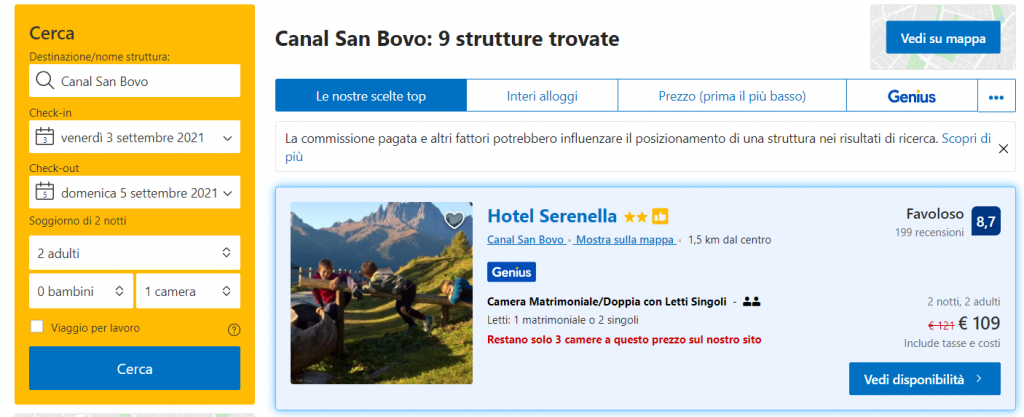Open the Mostra sulla mappa link
The height and width of the screenshot is (417, 1024).
tap(625, 240)
